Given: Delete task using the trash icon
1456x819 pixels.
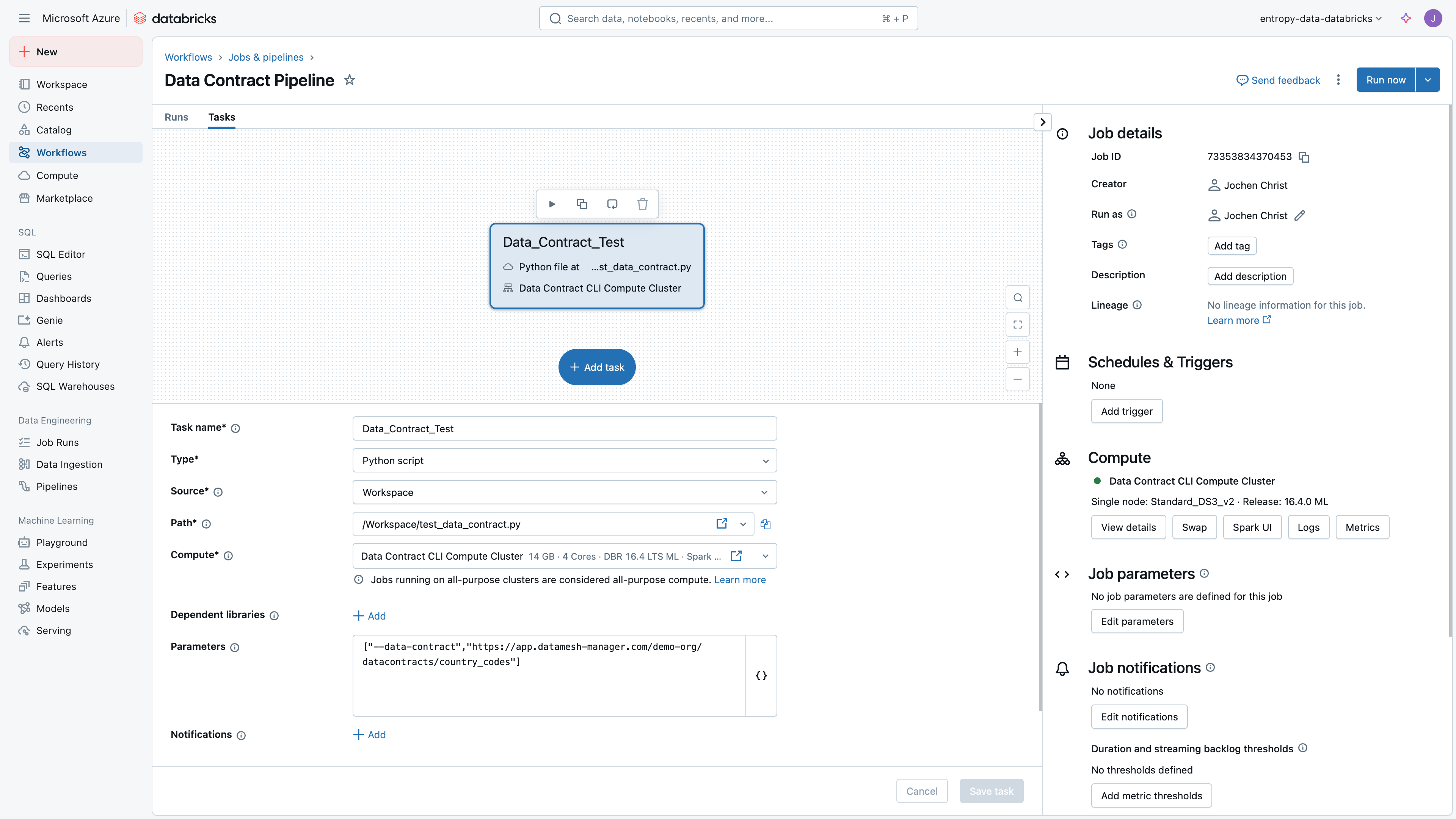Looking at the screenshot, I should (643, 204).
